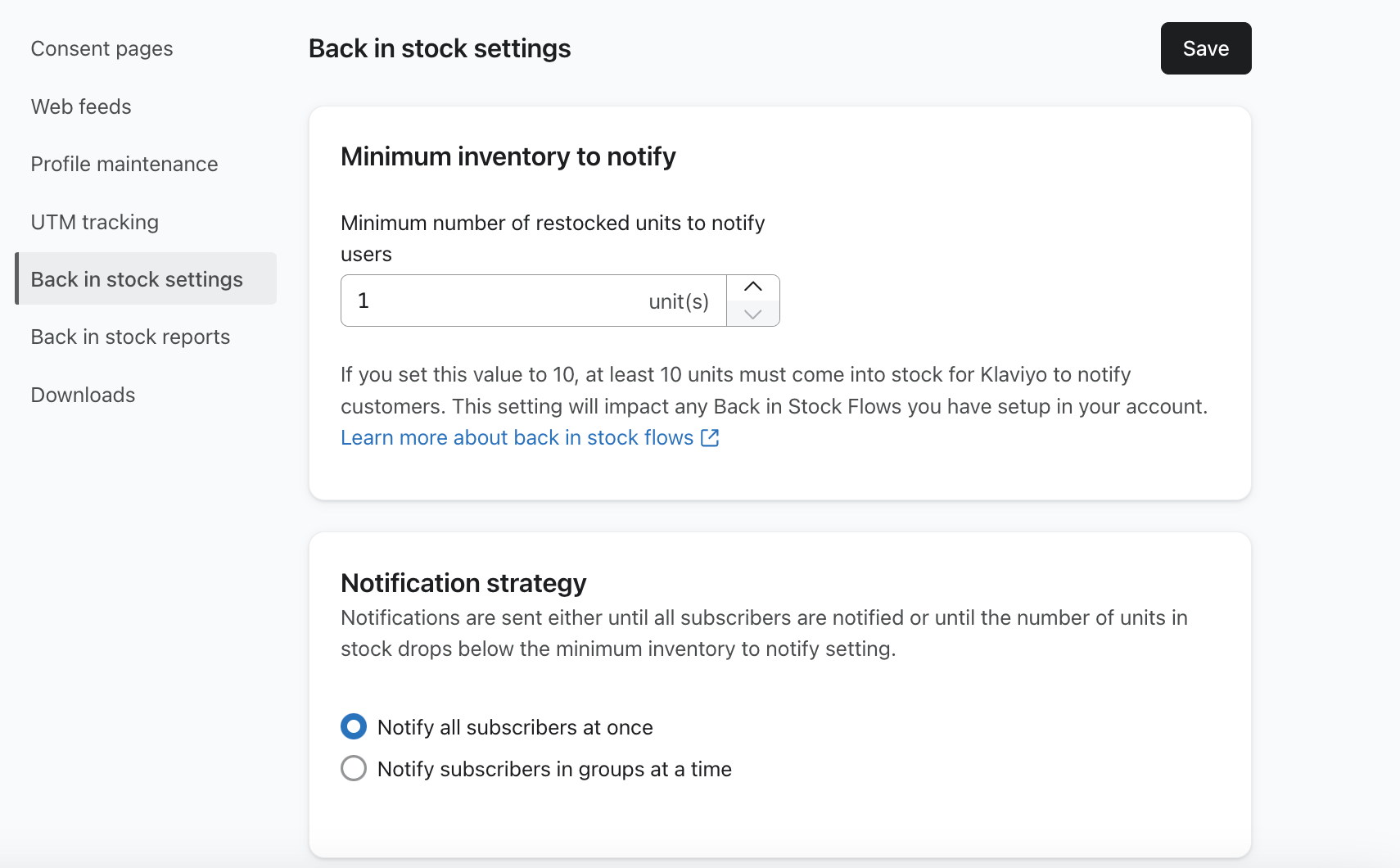Switch to Back in stock reports

130,337
